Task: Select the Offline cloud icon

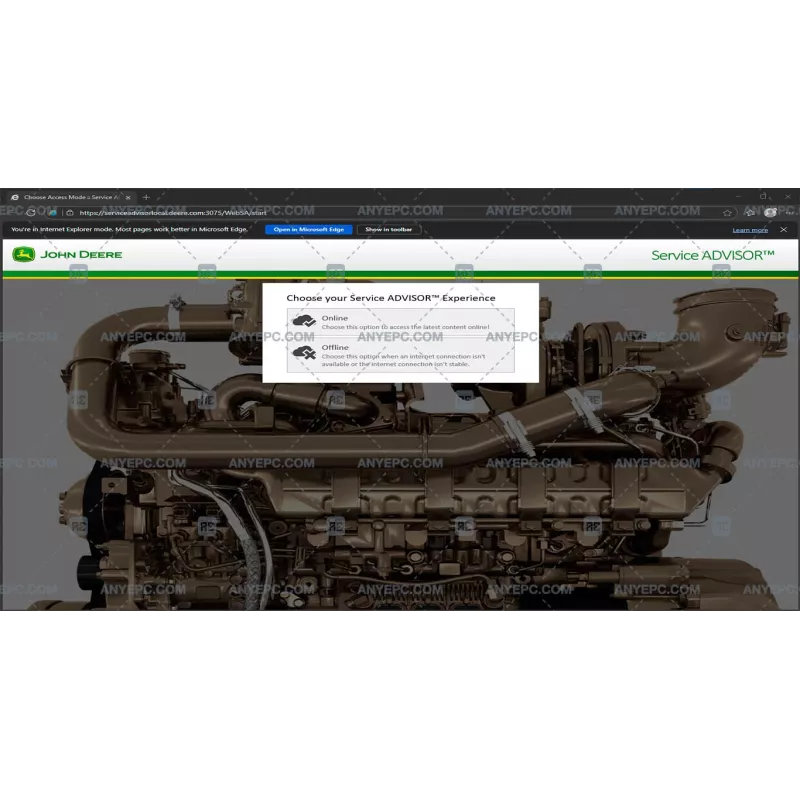Action: coord(303,353)
